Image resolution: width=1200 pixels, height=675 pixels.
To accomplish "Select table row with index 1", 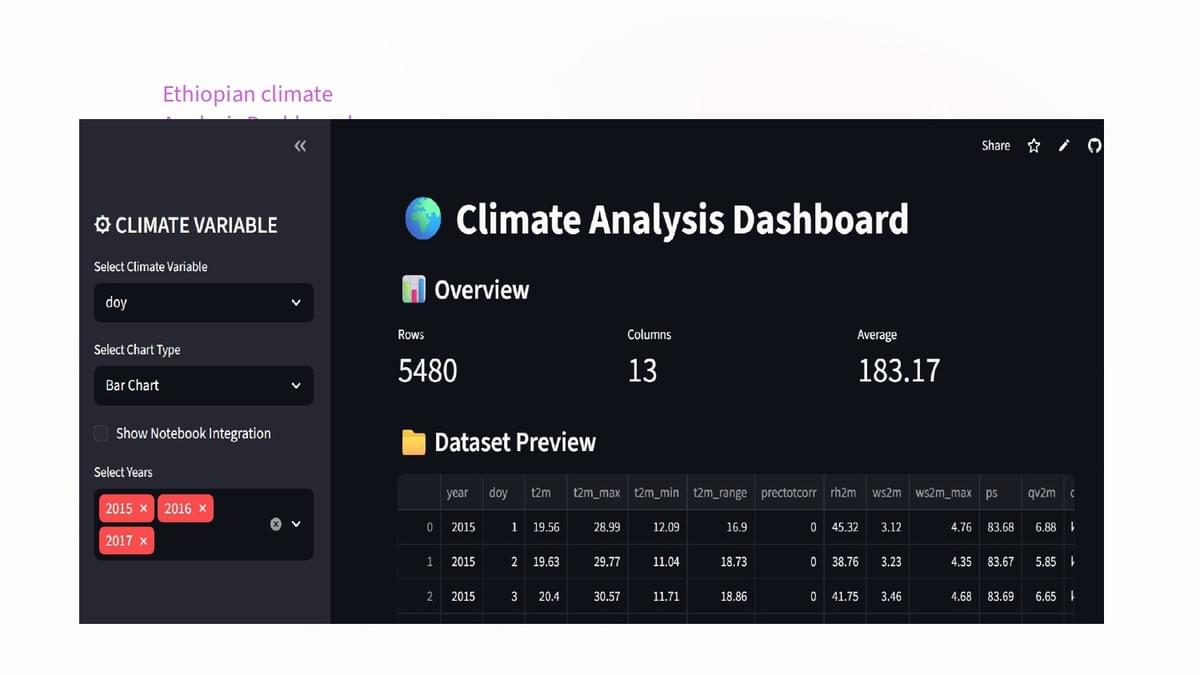I will coord(735,562).
